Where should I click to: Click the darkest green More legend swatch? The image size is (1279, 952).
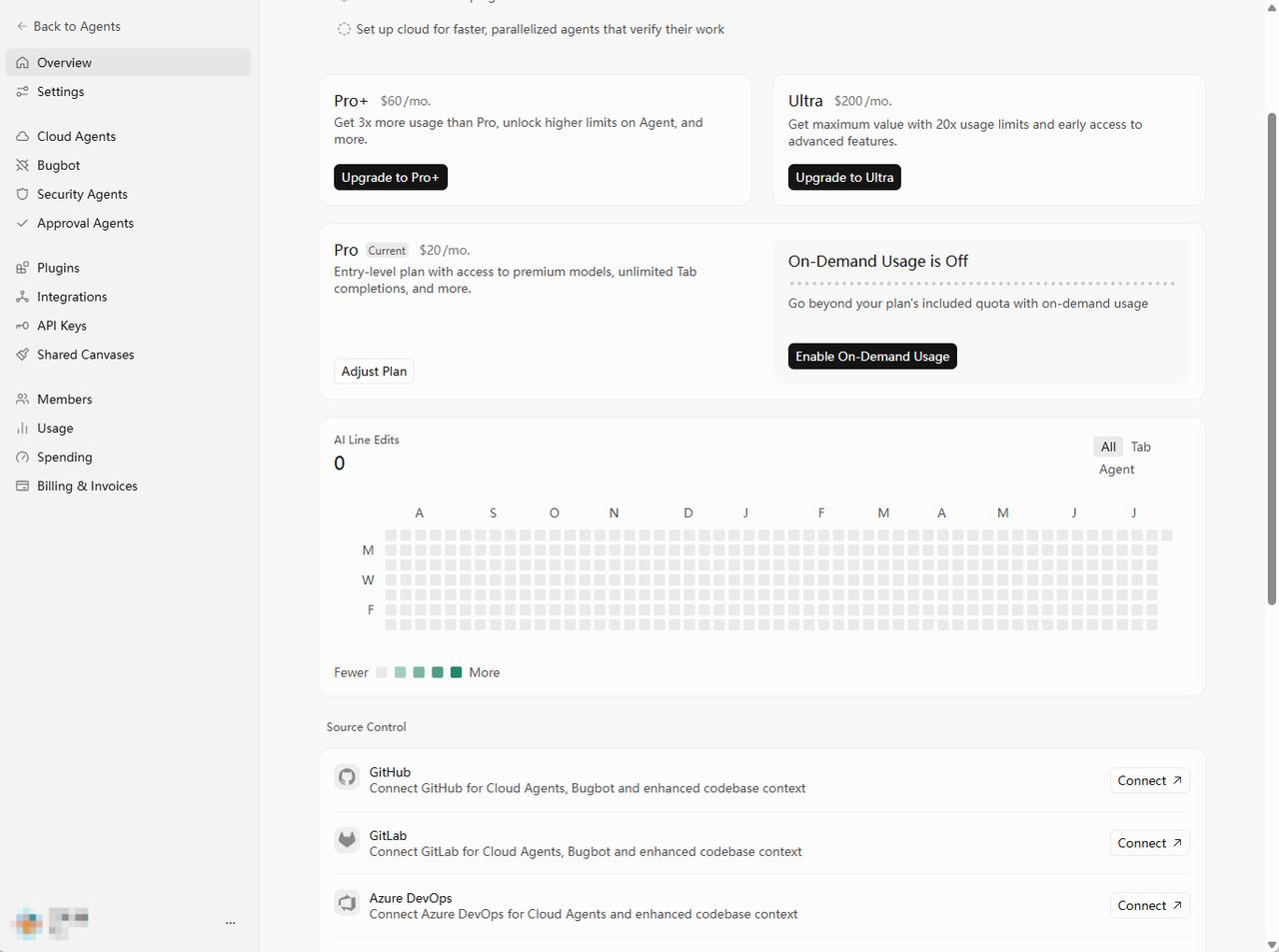click(457, 672)
